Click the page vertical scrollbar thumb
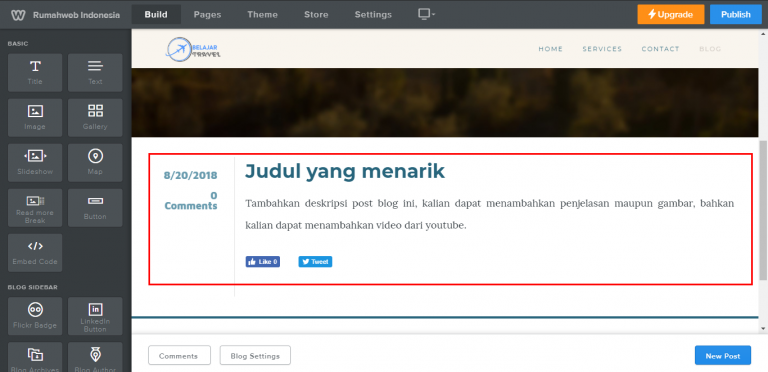 tap(763, 210)
